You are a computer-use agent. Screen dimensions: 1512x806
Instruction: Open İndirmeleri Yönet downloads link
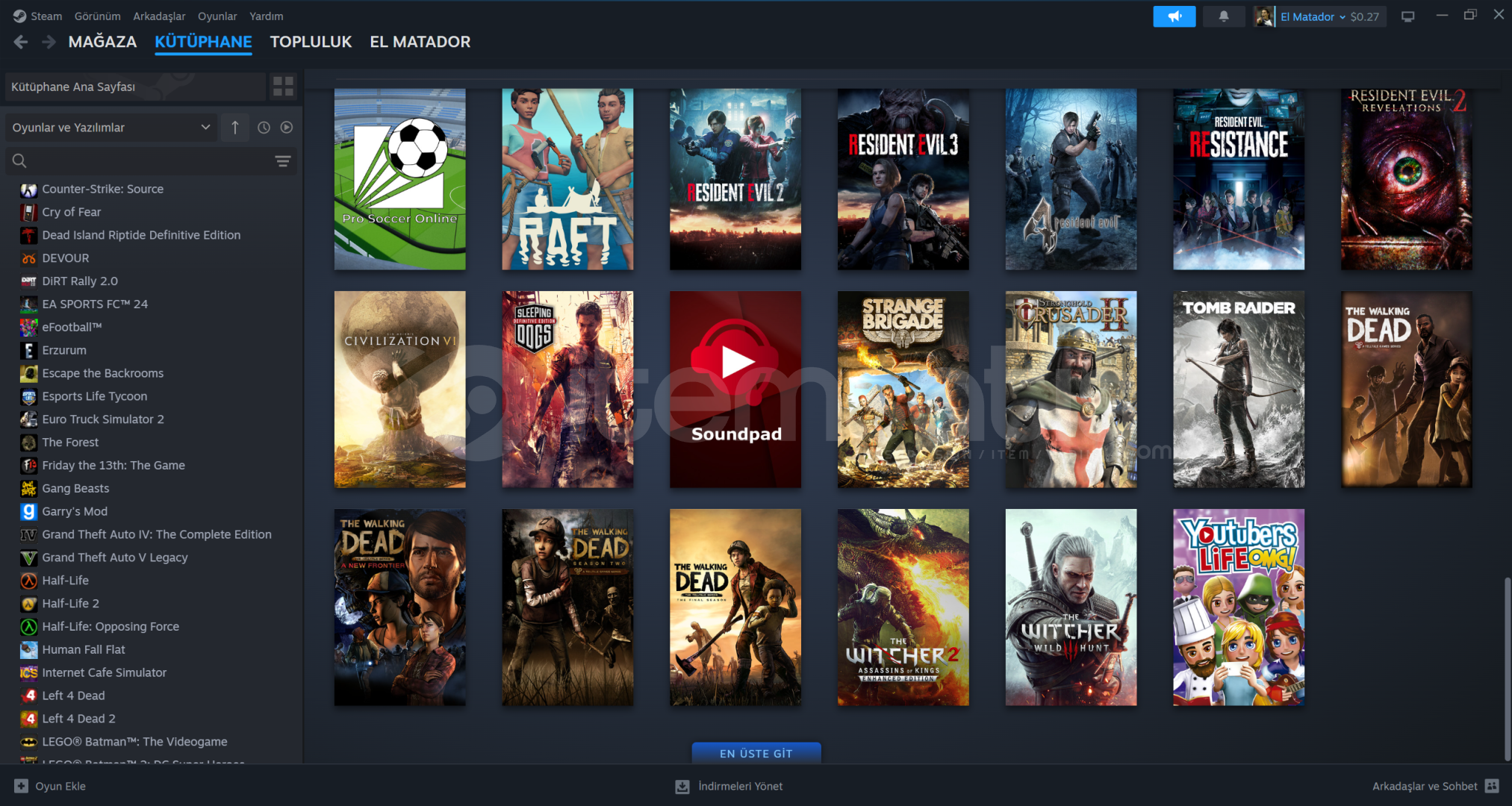[x=739, y=786]
